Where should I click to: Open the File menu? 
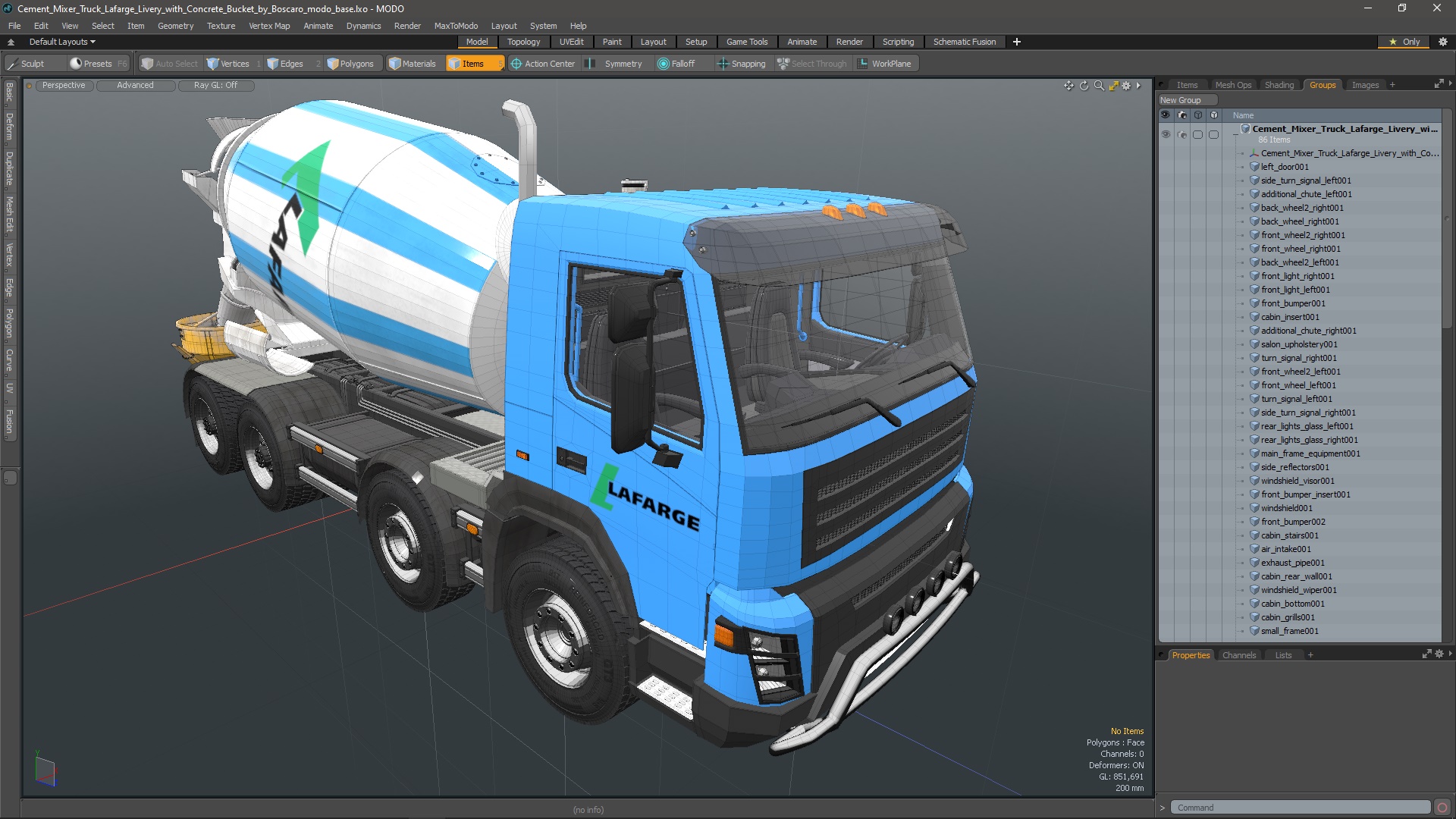(x=14, y=26)
